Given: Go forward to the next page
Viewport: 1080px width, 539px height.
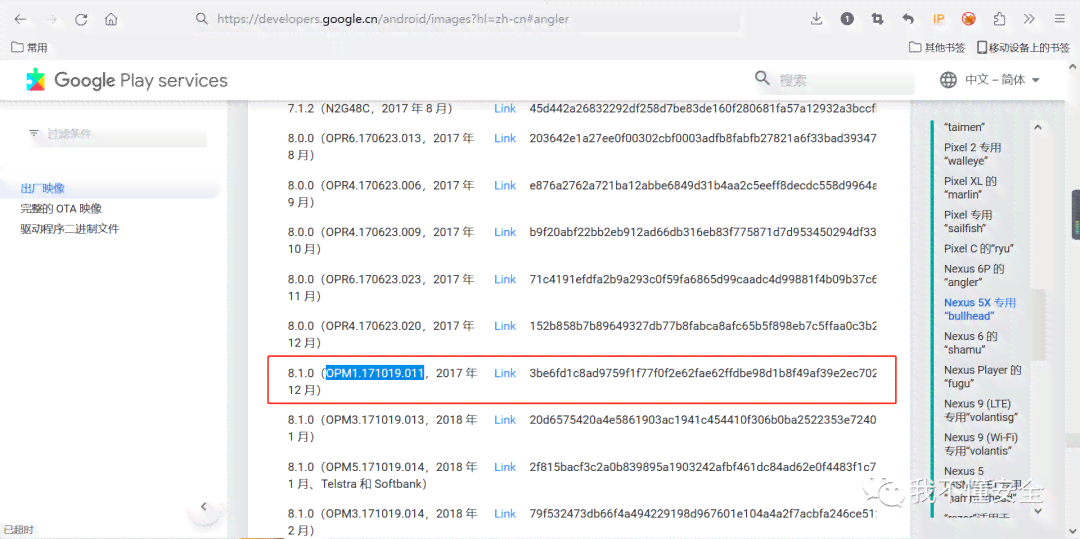Looking at the screenshot, I should [51, 19].
